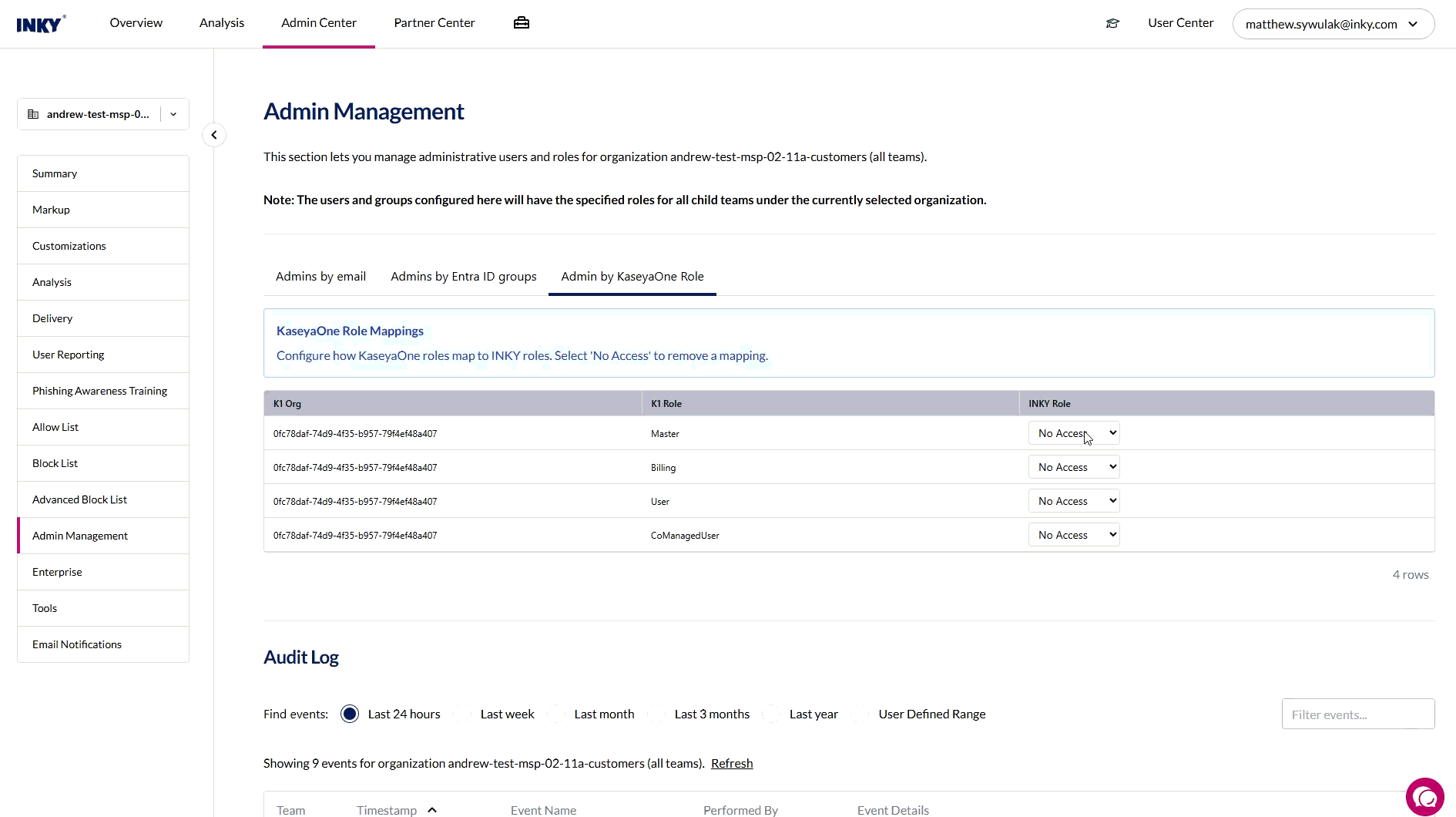
Task: Open the briefcase toolbox icon
Action: pos(522,23)
